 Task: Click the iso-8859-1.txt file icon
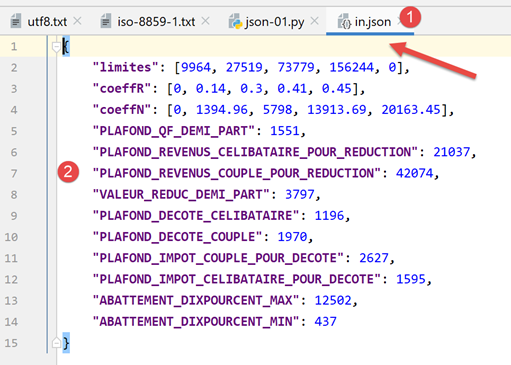tap(106, 21)
